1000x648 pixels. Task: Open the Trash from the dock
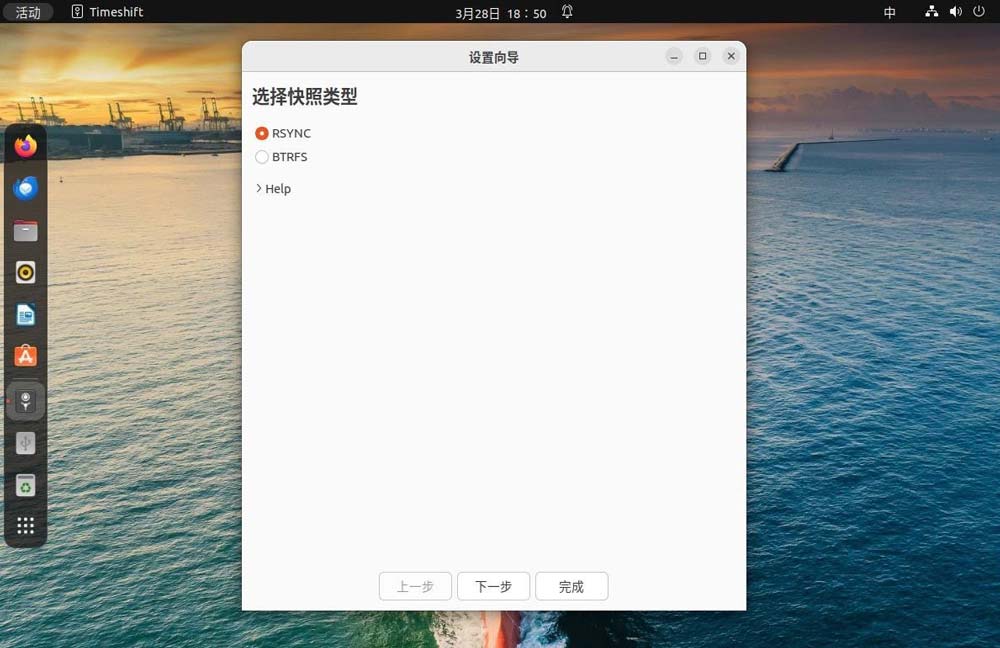click(26, 486)
